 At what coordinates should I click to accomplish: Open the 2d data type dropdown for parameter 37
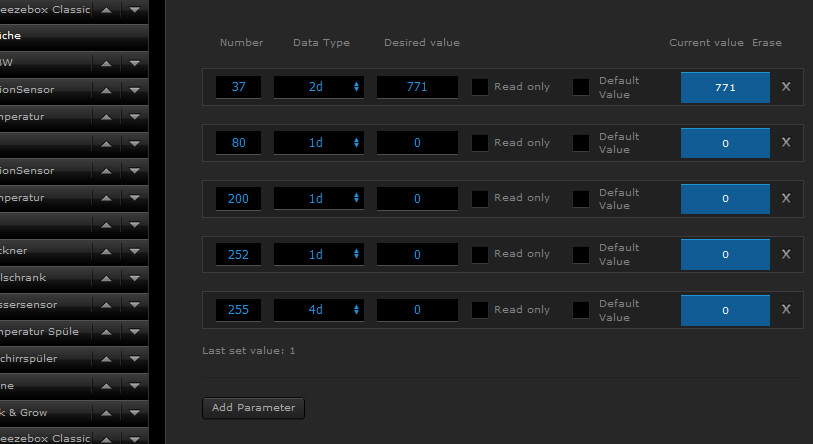click(319, 87)
